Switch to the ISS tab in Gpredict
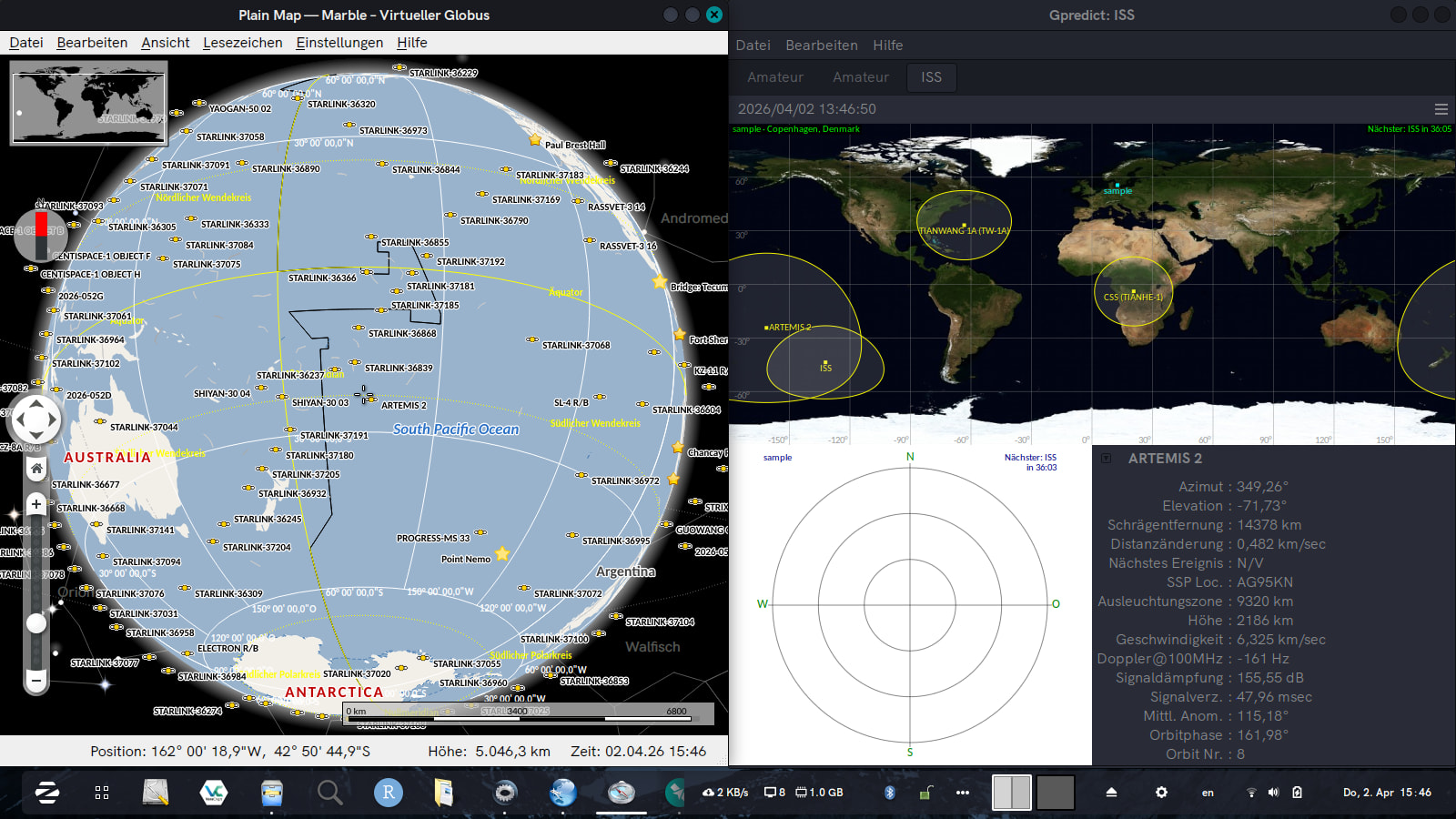The width and height of the screenshot is (1456, 819). point(931,77)
